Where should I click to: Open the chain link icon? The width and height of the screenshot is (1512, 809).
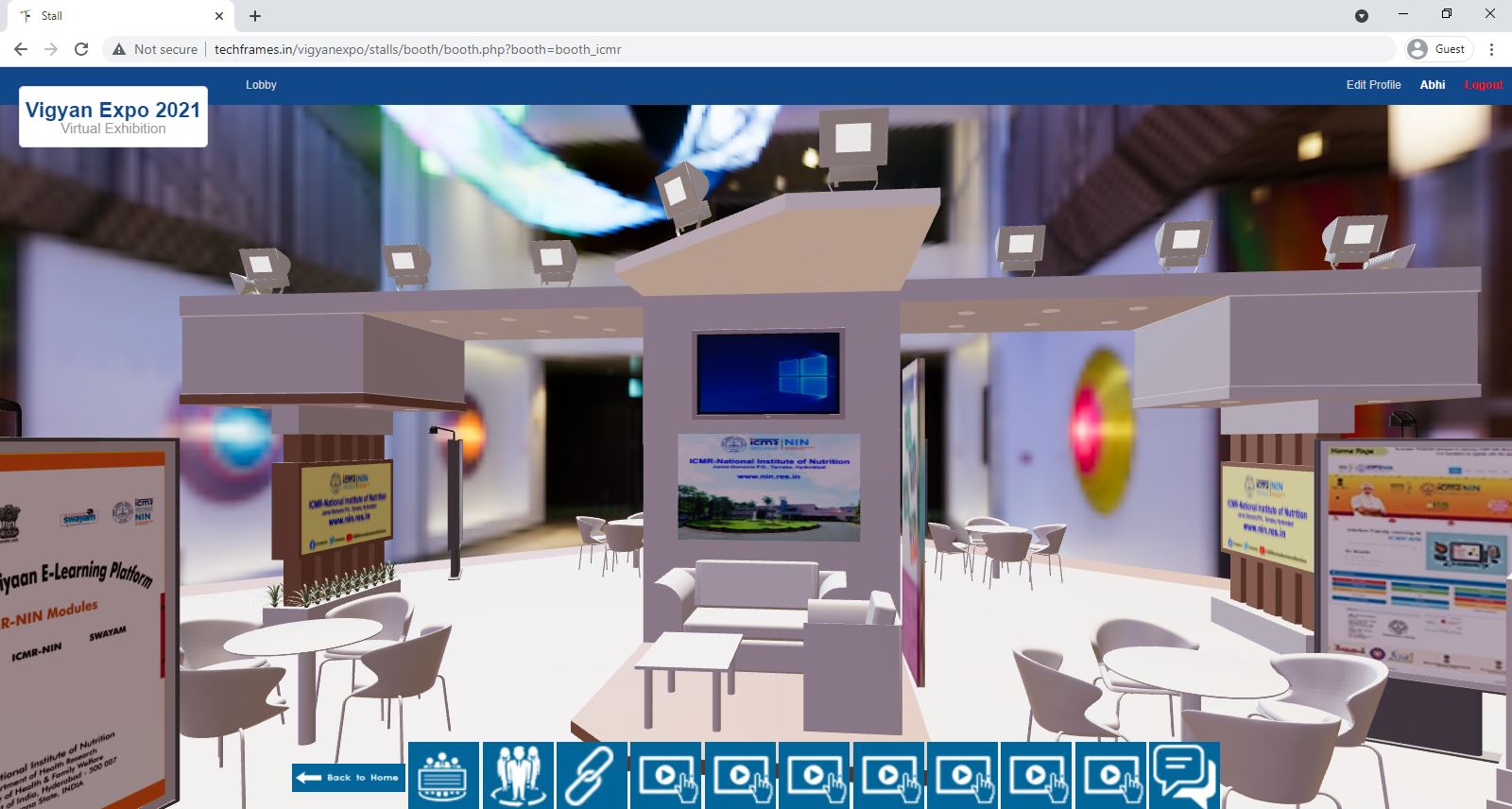[x=592, y=776]
